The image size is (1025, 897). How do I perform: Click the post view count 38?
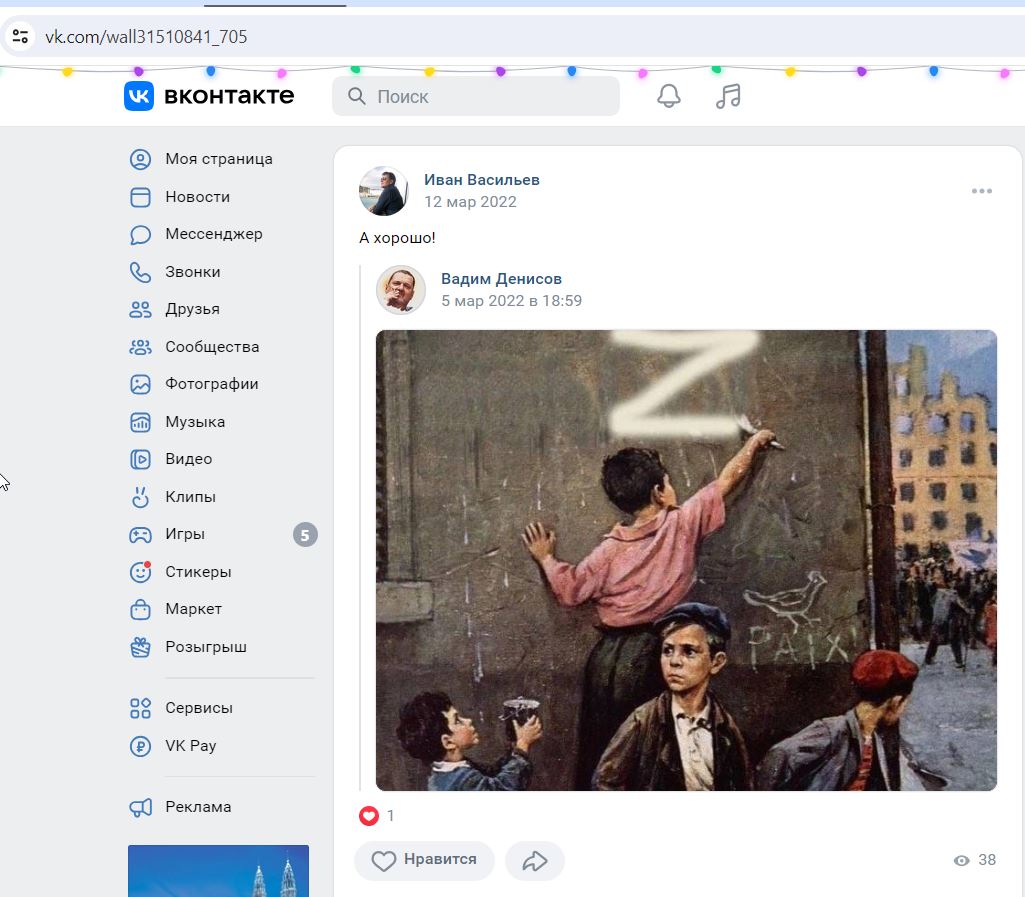(975, 860)
